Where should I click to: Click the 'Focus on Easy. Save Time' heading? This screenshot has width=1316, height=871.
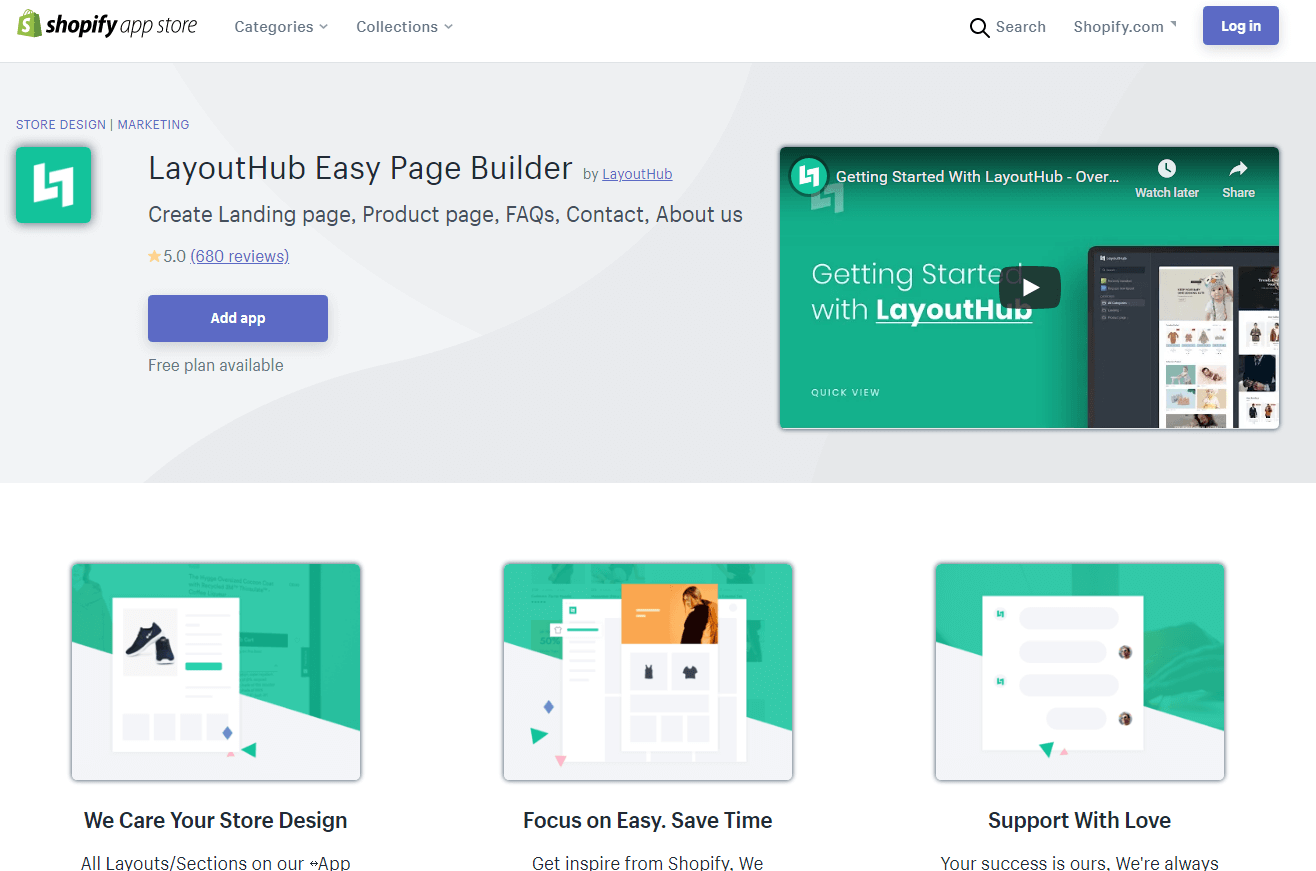pyautogui.click(x=648, y=821)
